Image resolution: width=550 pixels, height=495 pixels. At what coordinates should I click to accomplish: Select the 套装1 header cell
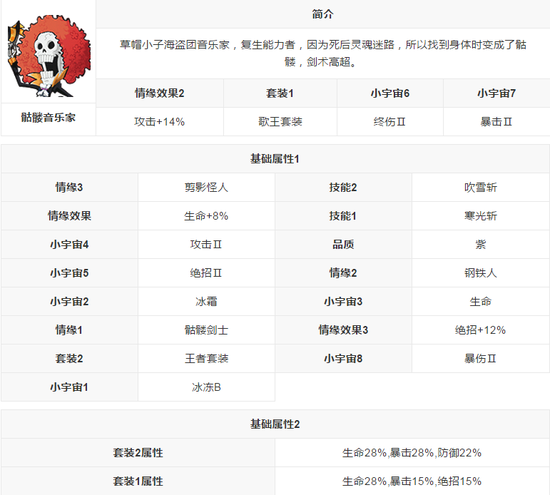(x=280, y=93)
